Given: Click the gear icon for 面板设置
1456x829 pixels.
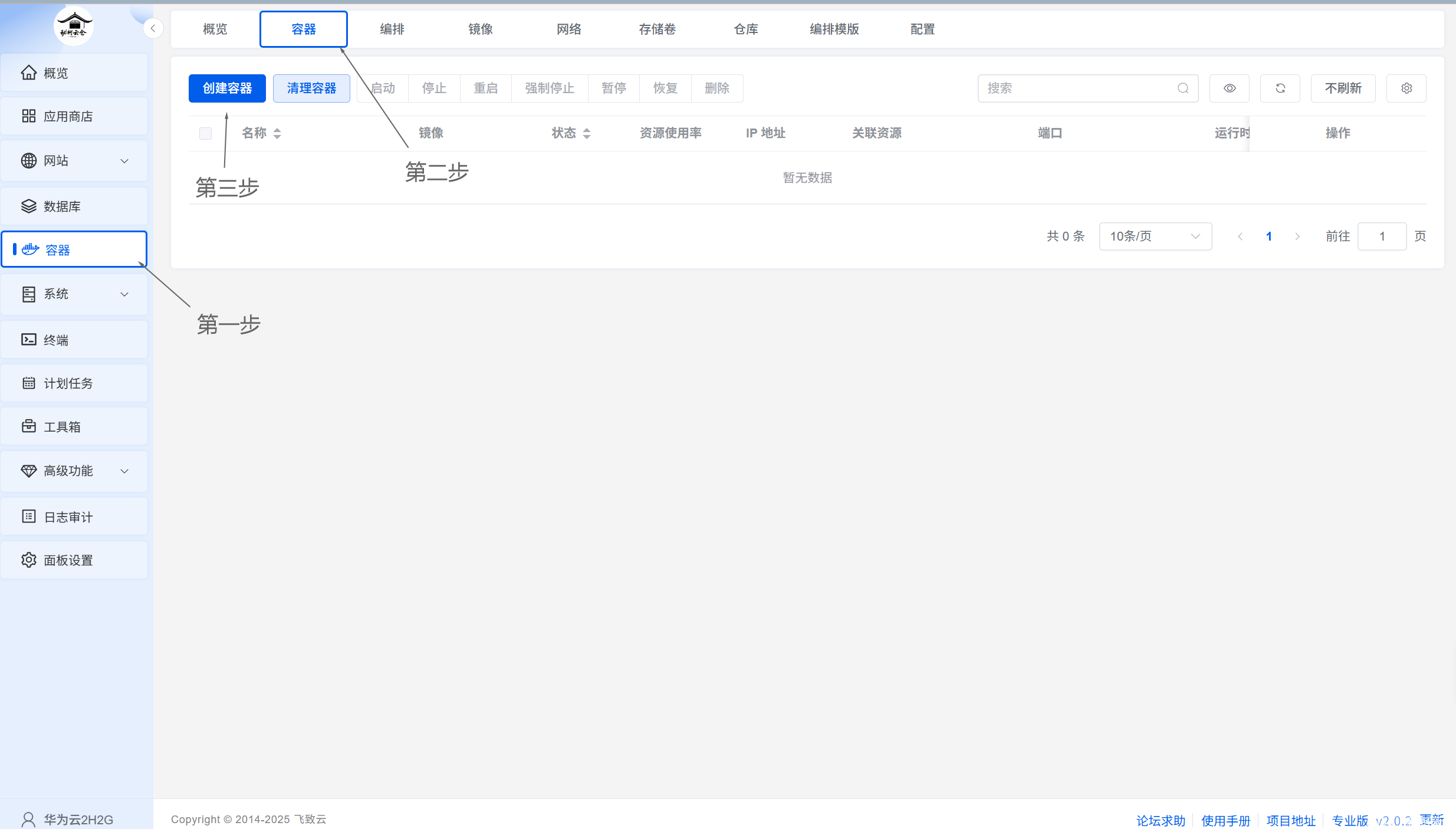Looking at the screenshot, I should click(28, 560).
